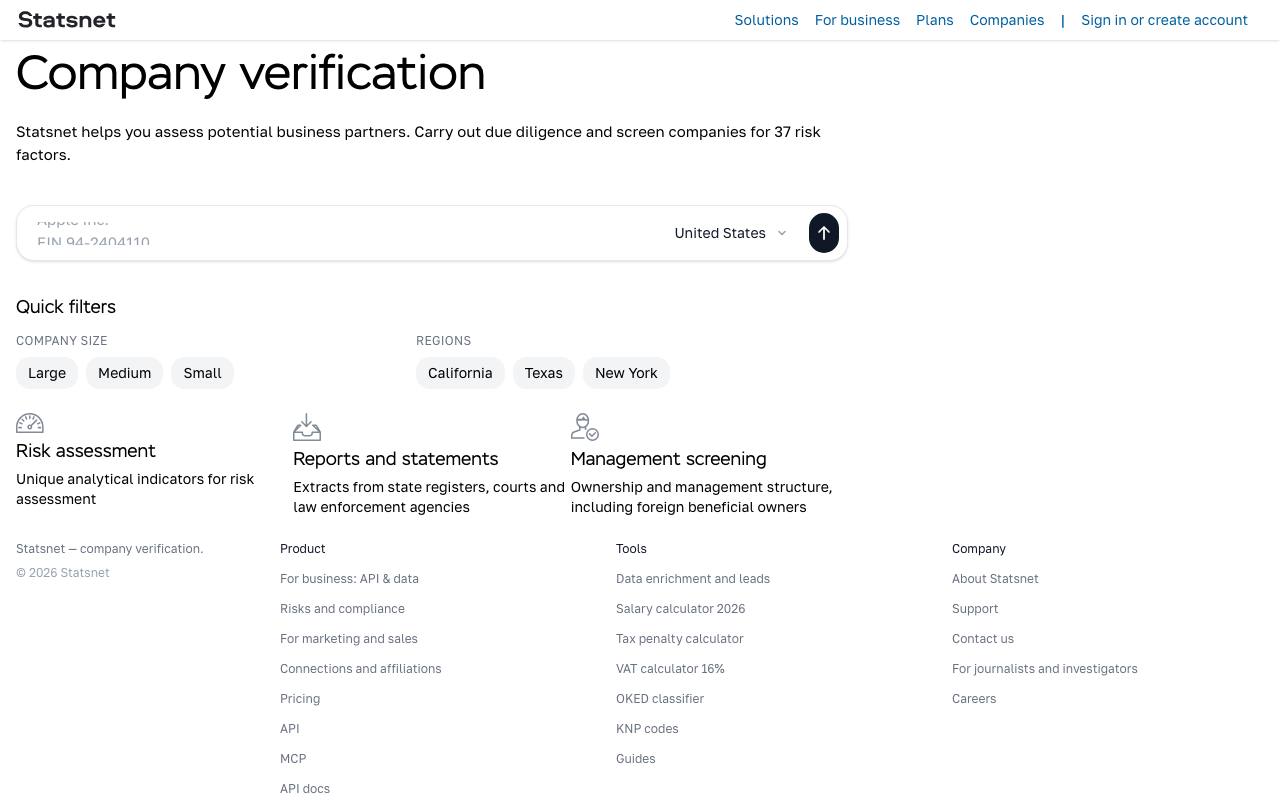The image size is (1280, 800).
Task: Click Contact us link
Action: tap(983, 639)
